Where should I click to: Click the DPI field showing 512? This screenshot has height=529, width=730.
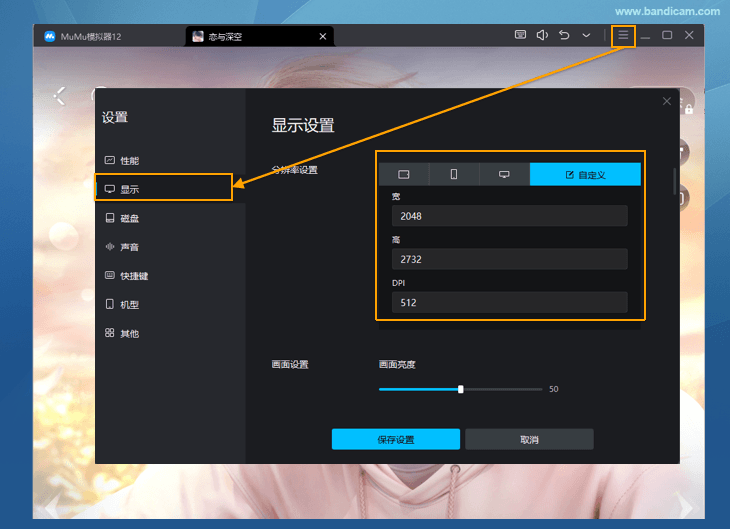coord(510,302)
